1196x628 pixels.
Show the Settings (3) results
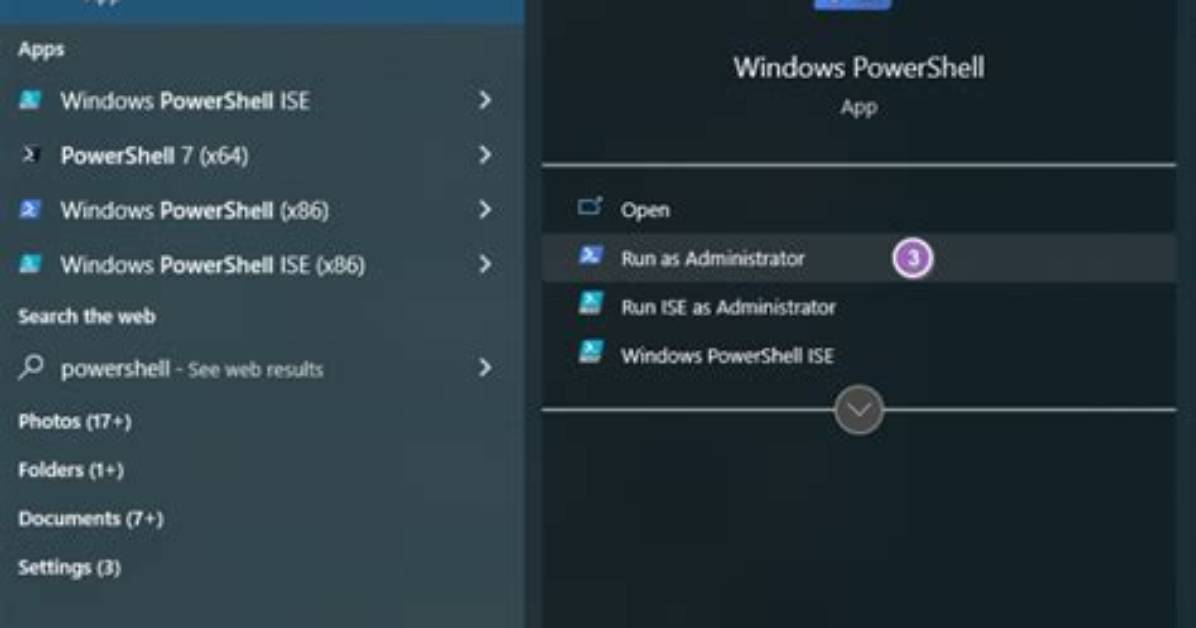69,568
